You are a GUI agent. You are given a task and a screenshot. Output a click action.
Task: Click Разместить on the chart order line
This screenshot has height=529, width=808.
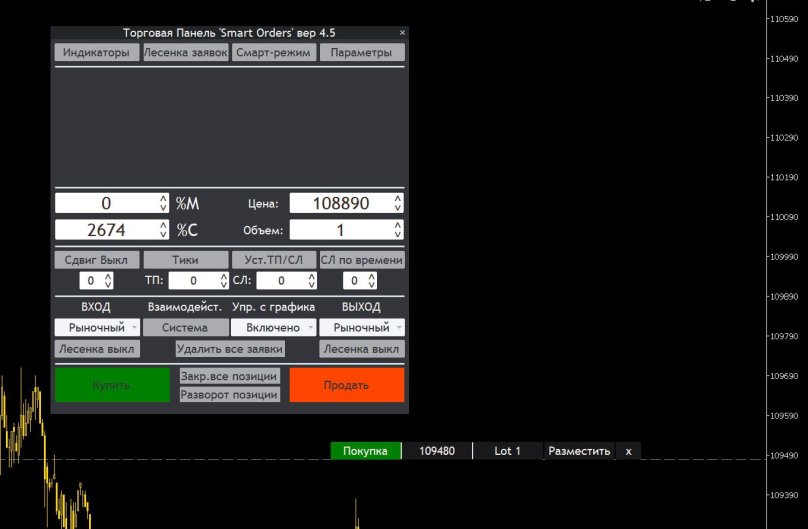coord(578,451)
